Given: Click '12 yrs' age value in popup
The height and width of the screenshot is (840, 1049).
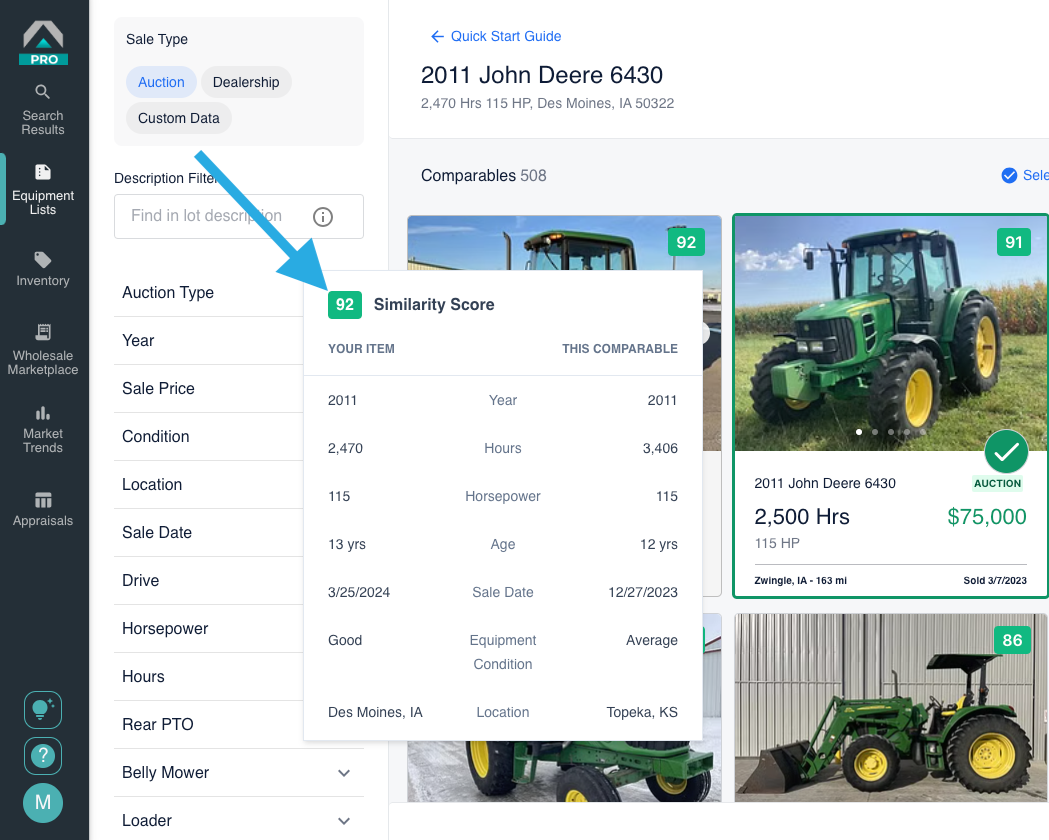Looking at the screenshot, I should [659, 544].
